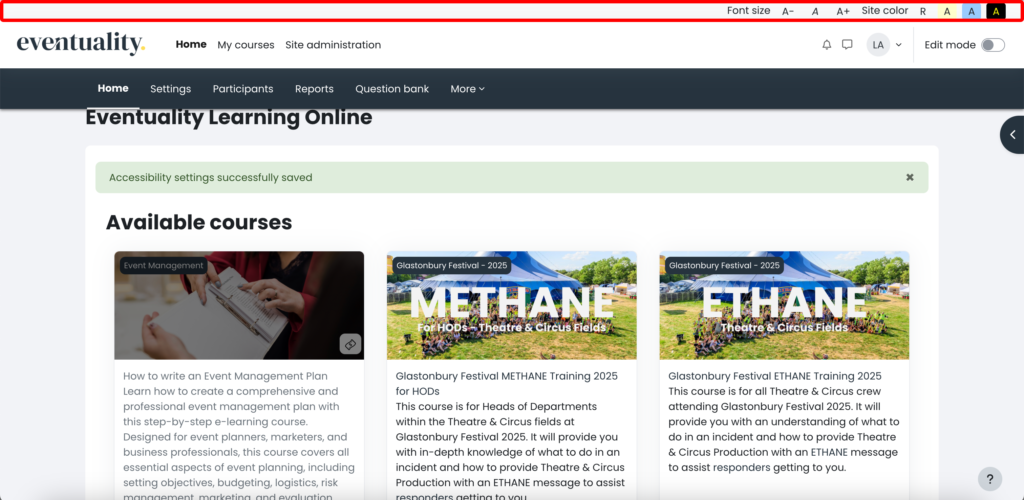This screenshot has width=1024, height=500.
Task: Toggle Edit mode switch on
Action: pos(992,45)
